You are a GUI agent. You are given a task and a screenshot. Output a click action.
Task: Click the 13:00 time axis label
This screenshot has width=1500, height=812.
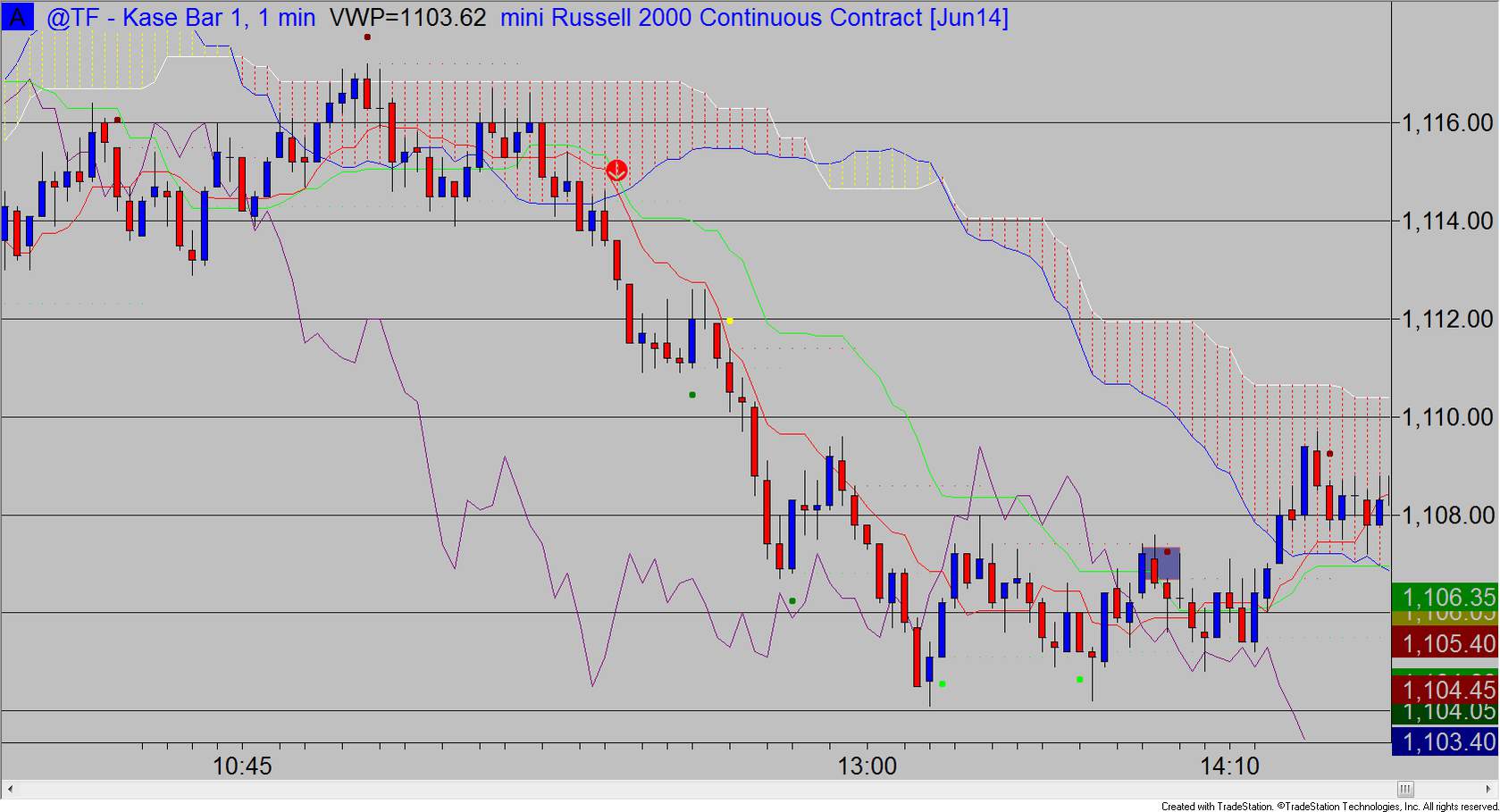[867, 766]
